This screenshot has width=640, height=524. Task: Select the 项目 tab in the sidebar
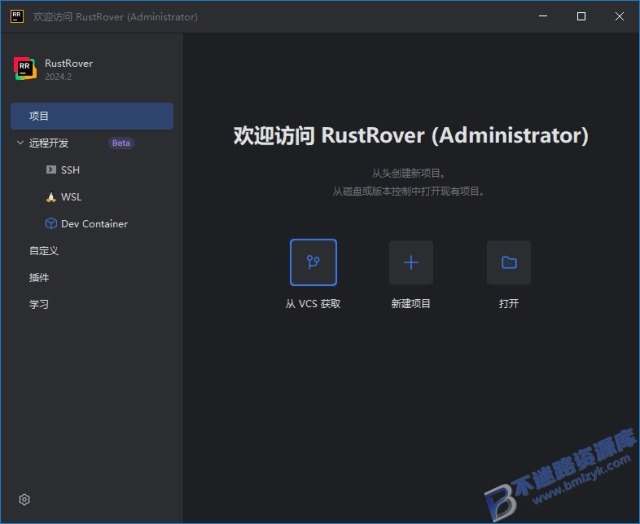92,116
